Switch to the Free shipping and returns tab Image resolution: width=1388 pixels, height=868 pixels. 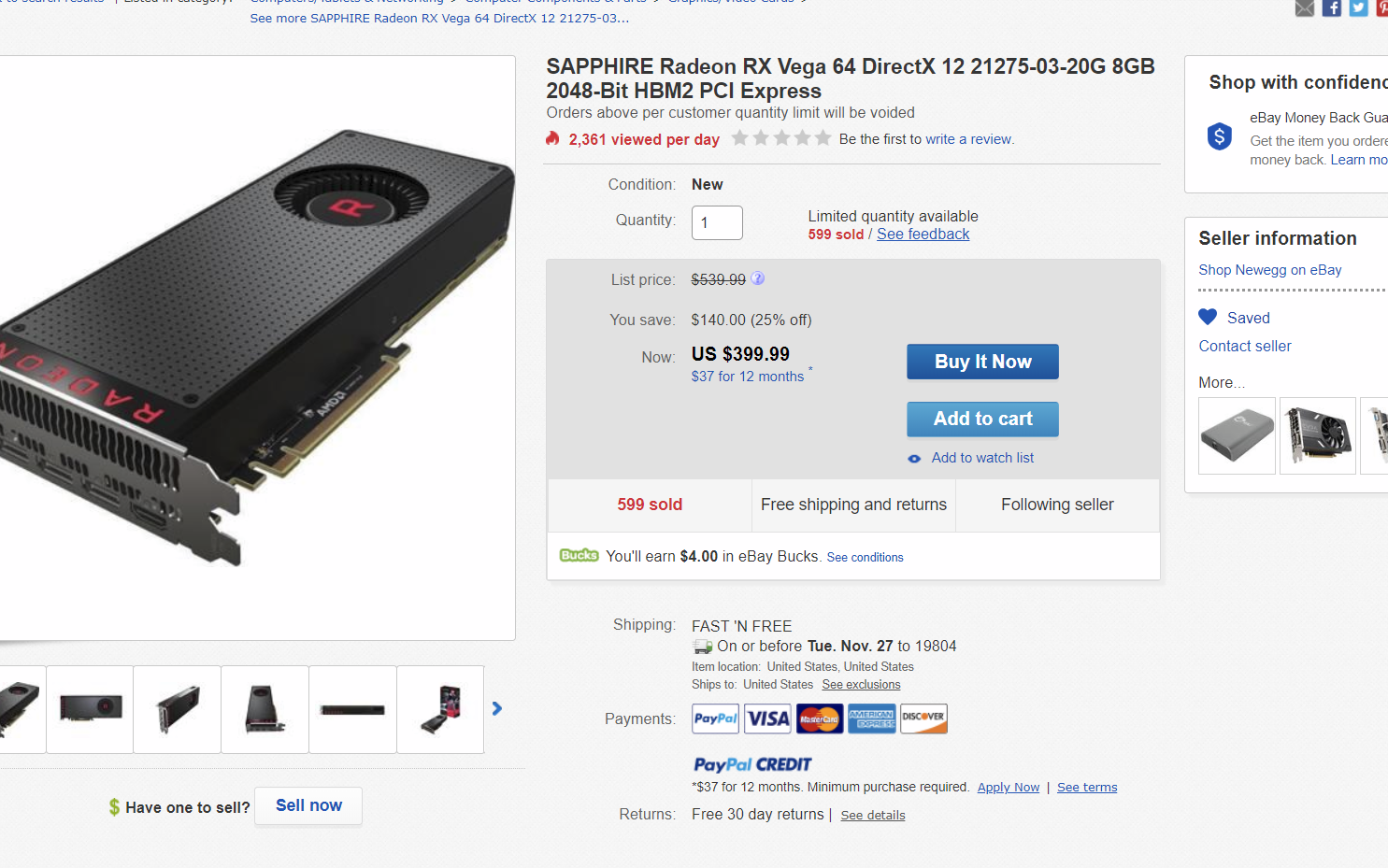(x=853, y=505)
